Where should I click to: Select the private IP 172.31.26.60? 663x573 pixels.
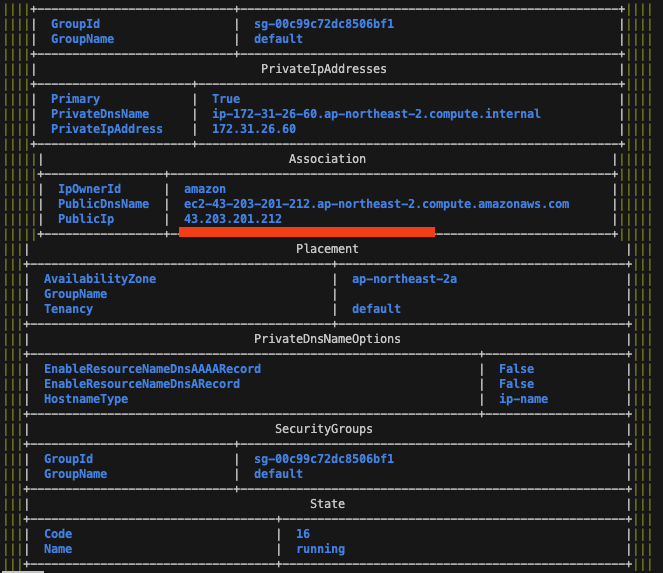[254, 129]
